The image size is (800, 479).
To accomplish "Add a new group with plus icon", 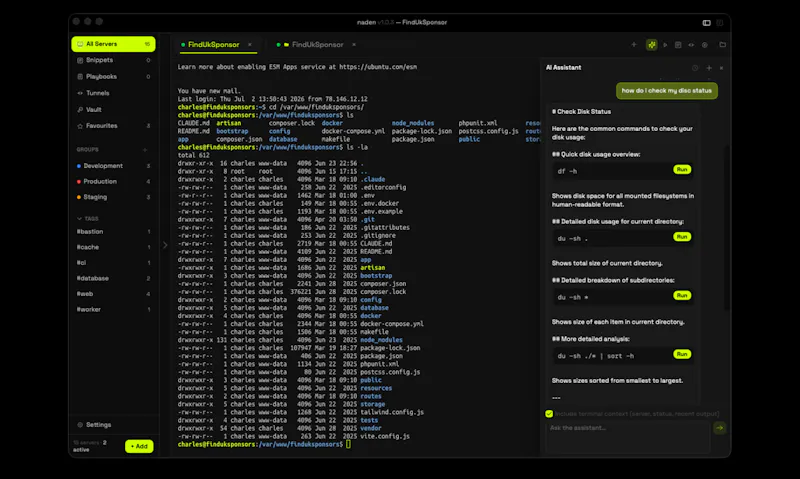I will (x=145, y=149).
